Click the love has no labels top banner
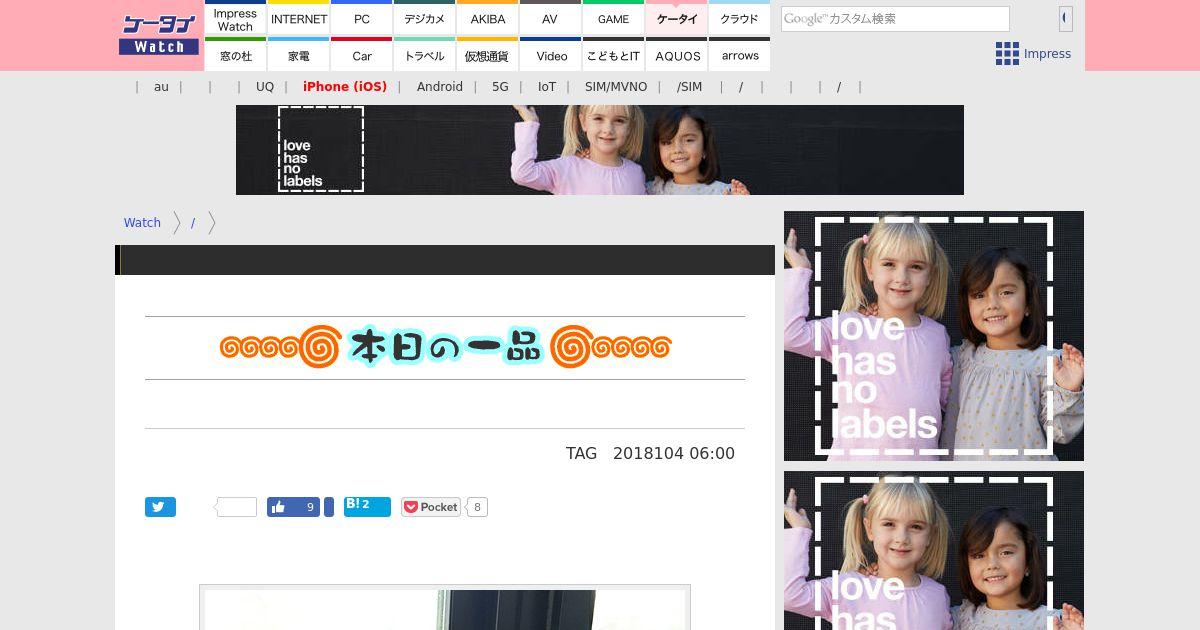This screenshot has height=630, width=1200. coord(600,150)
